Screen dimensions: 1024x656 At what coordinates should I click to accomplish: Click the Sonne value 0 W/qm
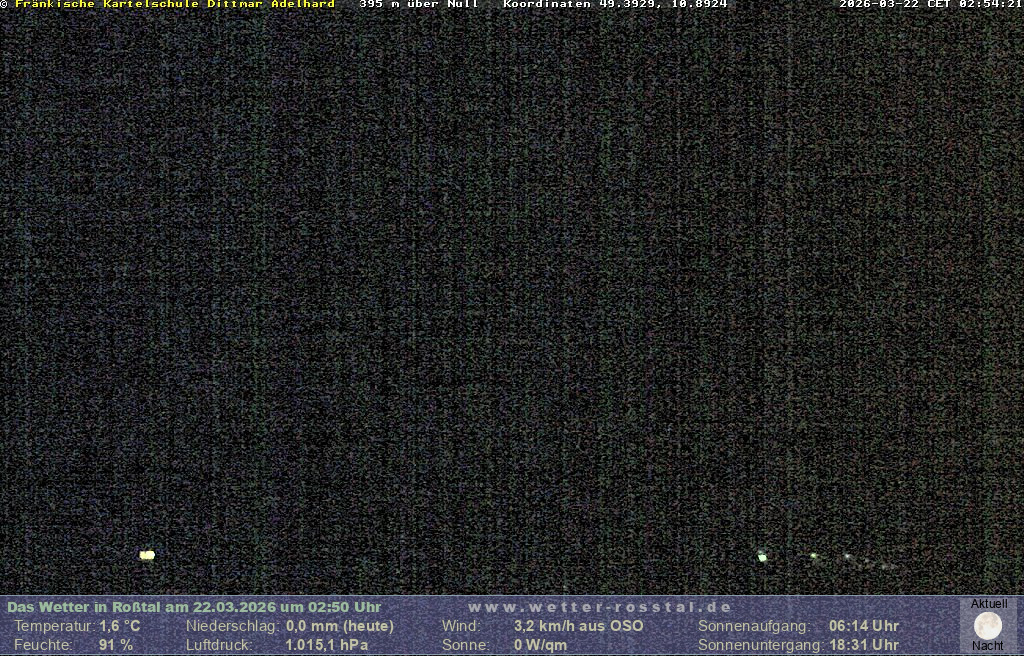pos(540,645)
